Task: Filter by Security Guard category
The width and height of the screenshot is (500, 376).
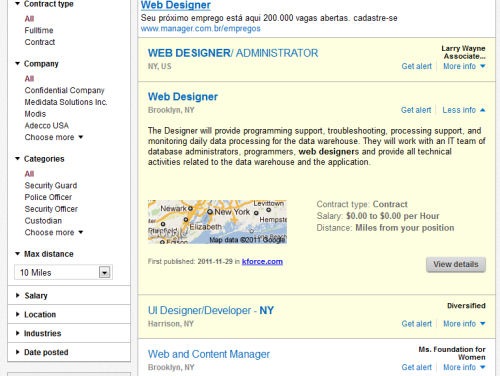Action: click(51, 185)
